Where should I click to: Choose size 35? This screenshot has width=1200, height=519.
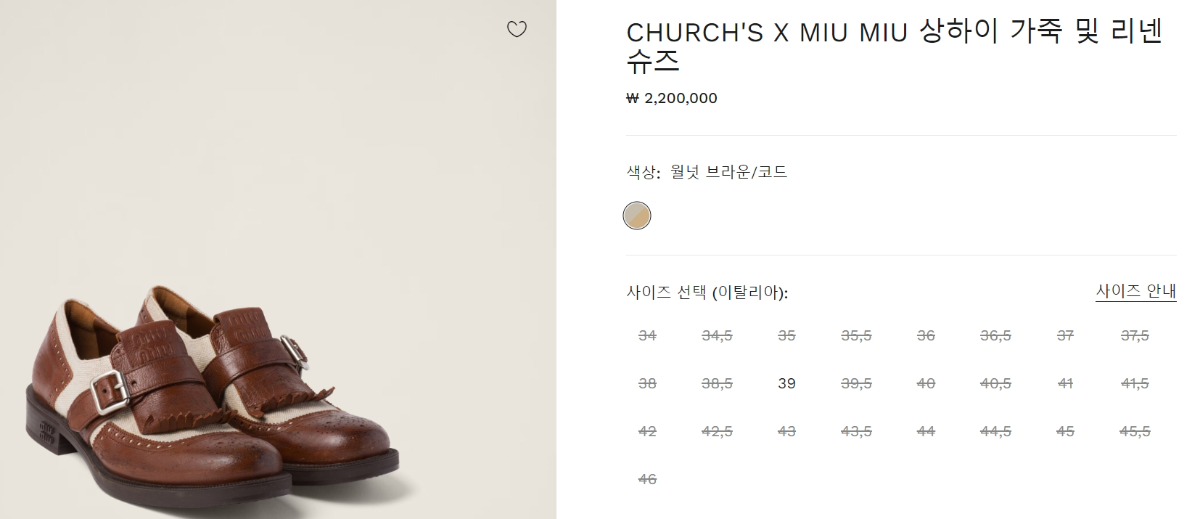787,336
